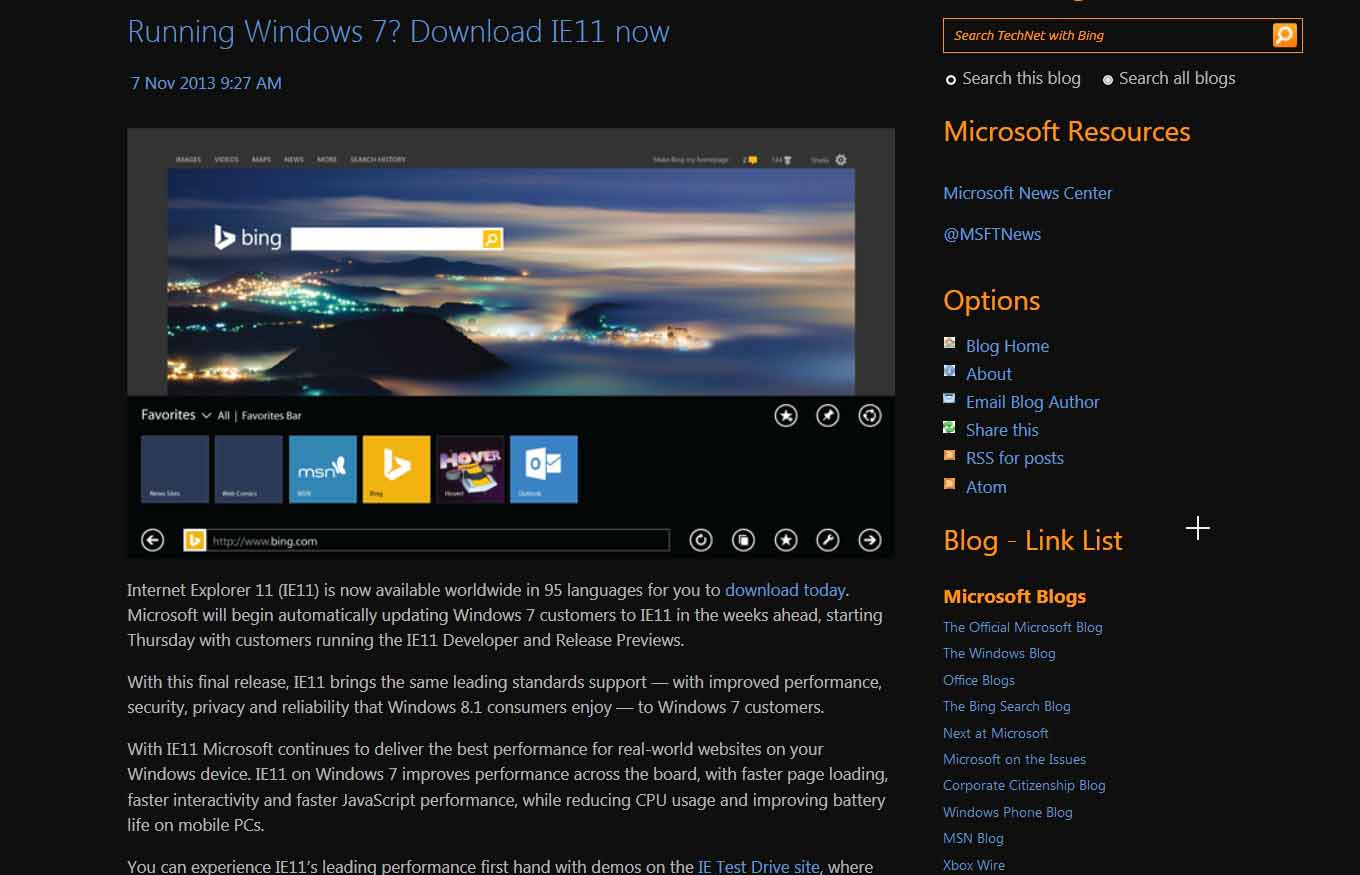
Task: Select the All filter in Favorites
Action: [224, 415]
